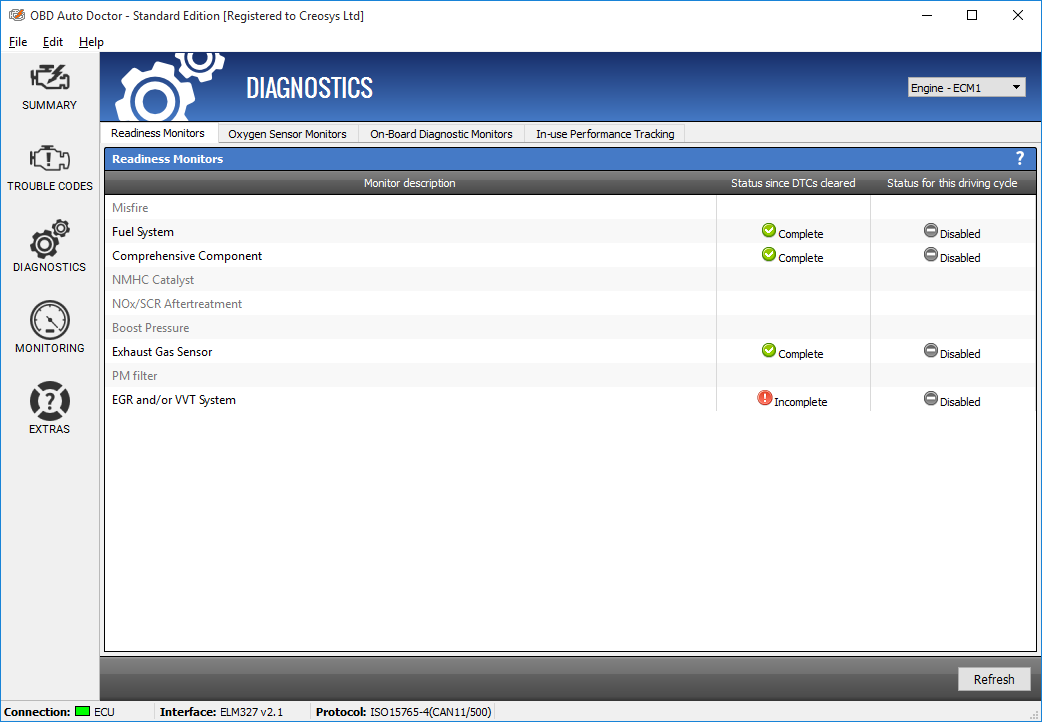Open the Edit menu
This screenshot has width=1042, height=722.
(52, 42)
